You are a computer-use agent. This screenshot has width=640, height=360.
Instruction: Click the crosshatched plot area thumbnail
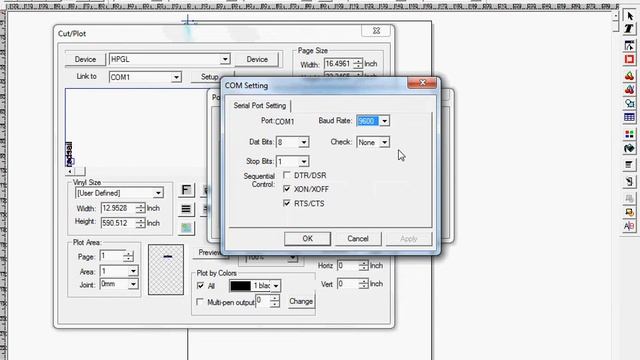click(166, 269)
